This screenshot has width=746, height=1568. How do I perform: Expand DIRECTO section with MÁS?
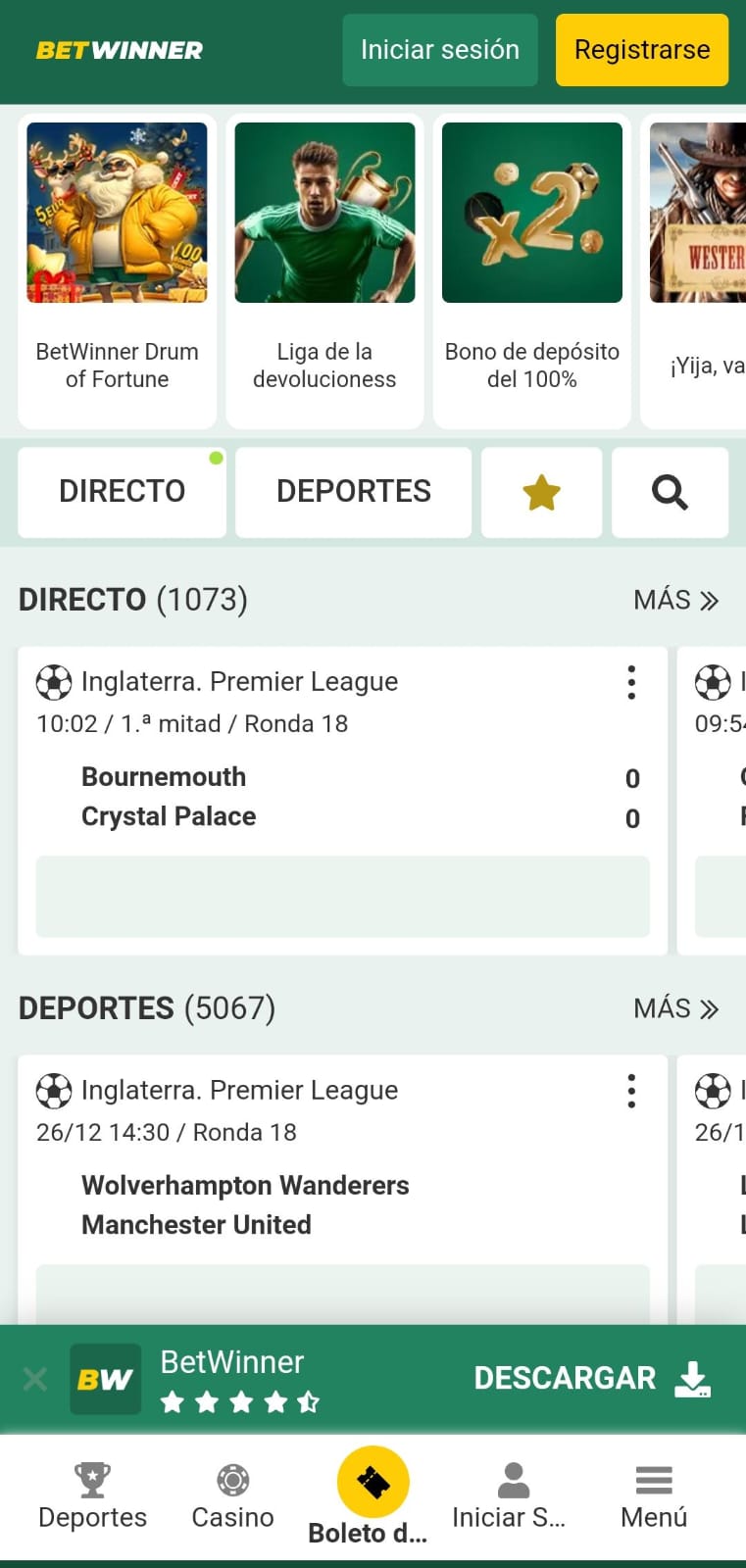click(675, 600)
